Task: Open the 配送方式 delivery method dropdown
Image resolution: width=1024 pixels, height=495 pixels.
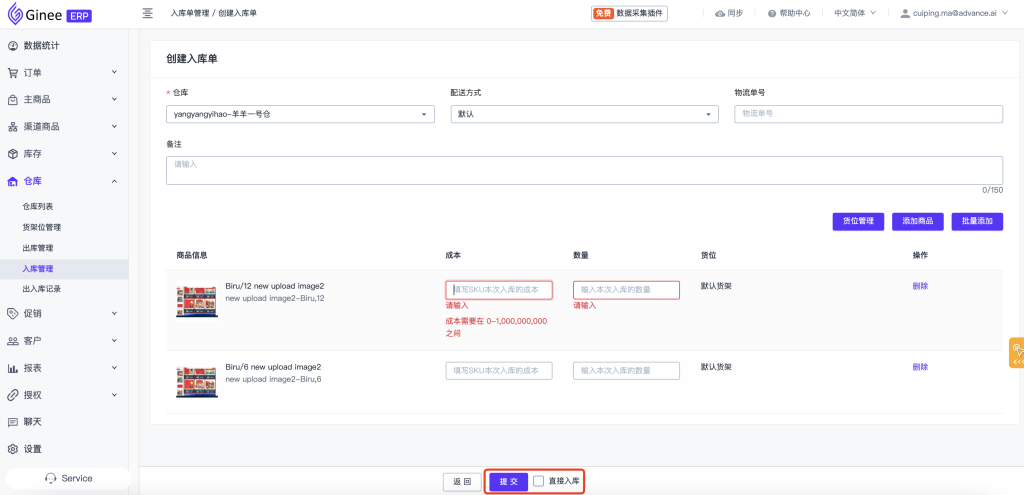Action: coord(584,114)
